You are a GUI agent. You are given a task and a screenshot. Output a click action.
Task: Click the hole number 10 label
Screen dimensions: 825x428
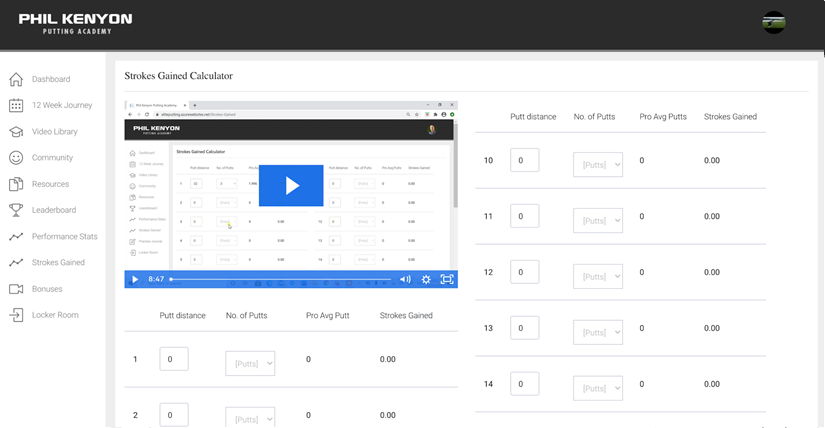pyautogui.click(x=488, y=160)
